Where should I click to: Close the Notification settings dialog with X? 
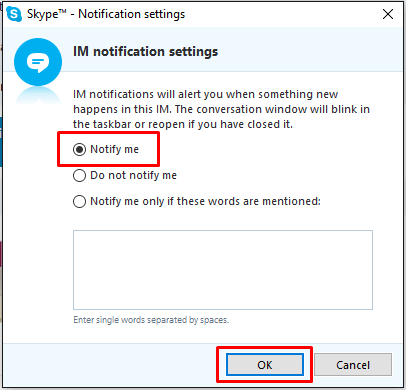[388, 14]
